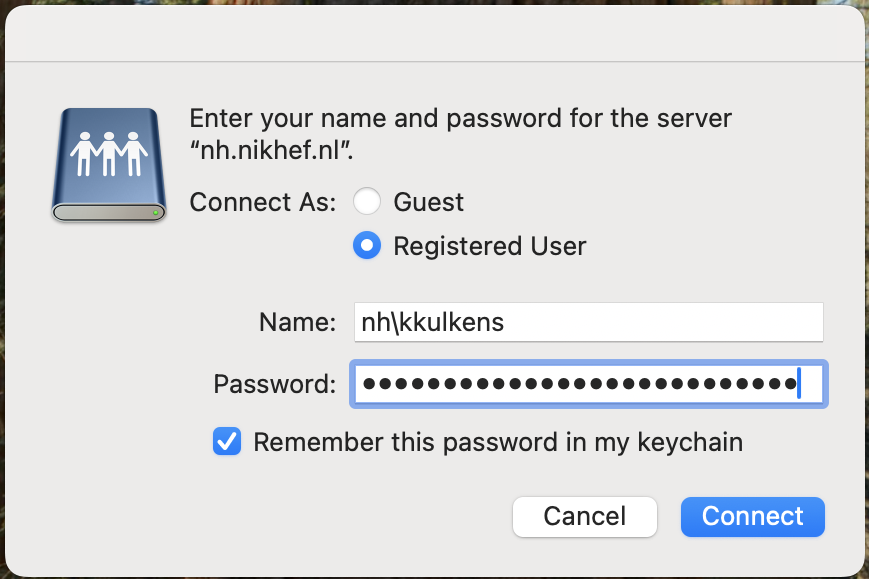Click inside the Password field
The width and height of the screenshot is (869, 579).
click(x=589, y=384)
